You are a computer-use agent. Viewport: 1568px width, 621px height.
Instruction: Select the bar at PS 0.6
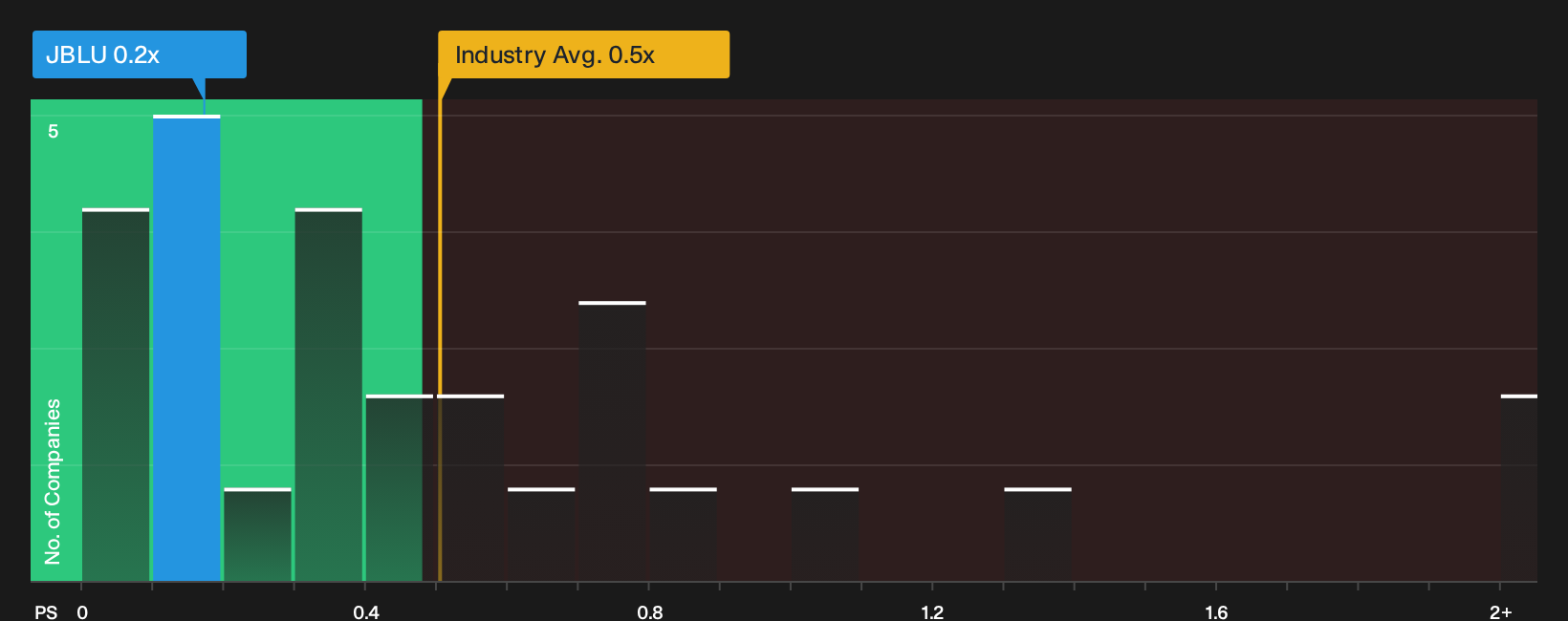point(541,535)
